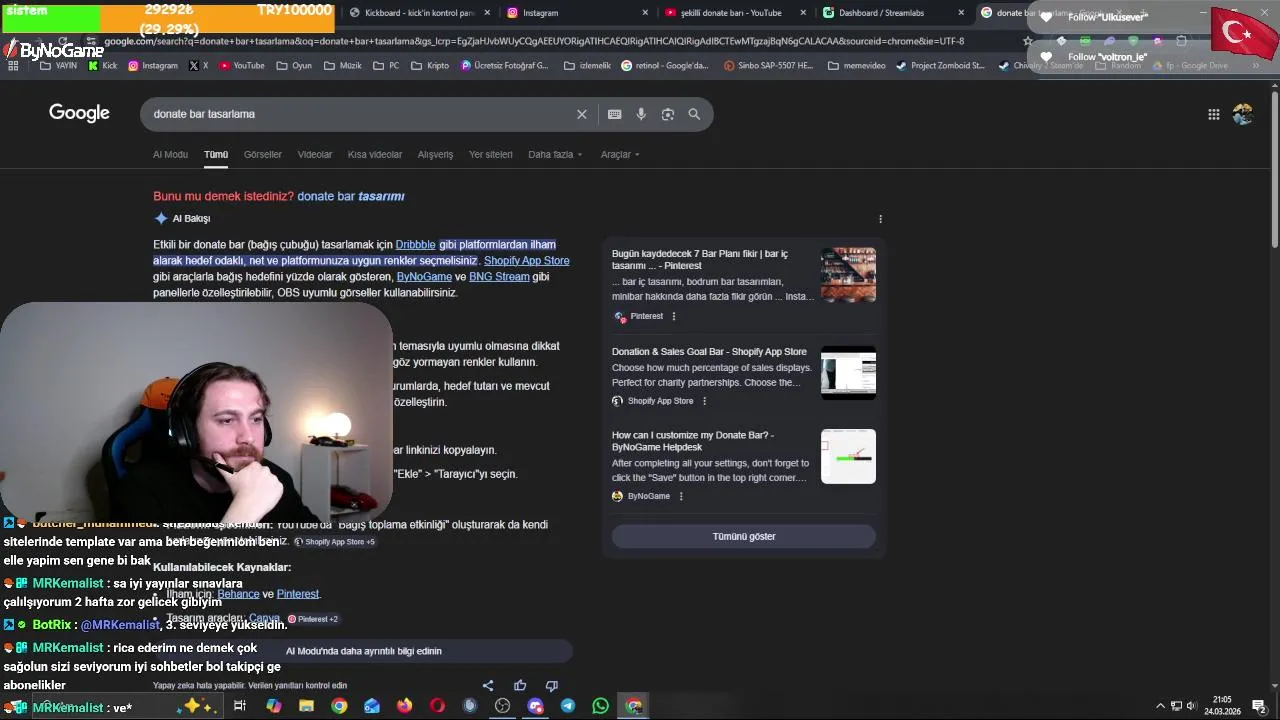Click the page vertical scrollbar
The image size is (1280, 720).
[x=1275, y=170]
